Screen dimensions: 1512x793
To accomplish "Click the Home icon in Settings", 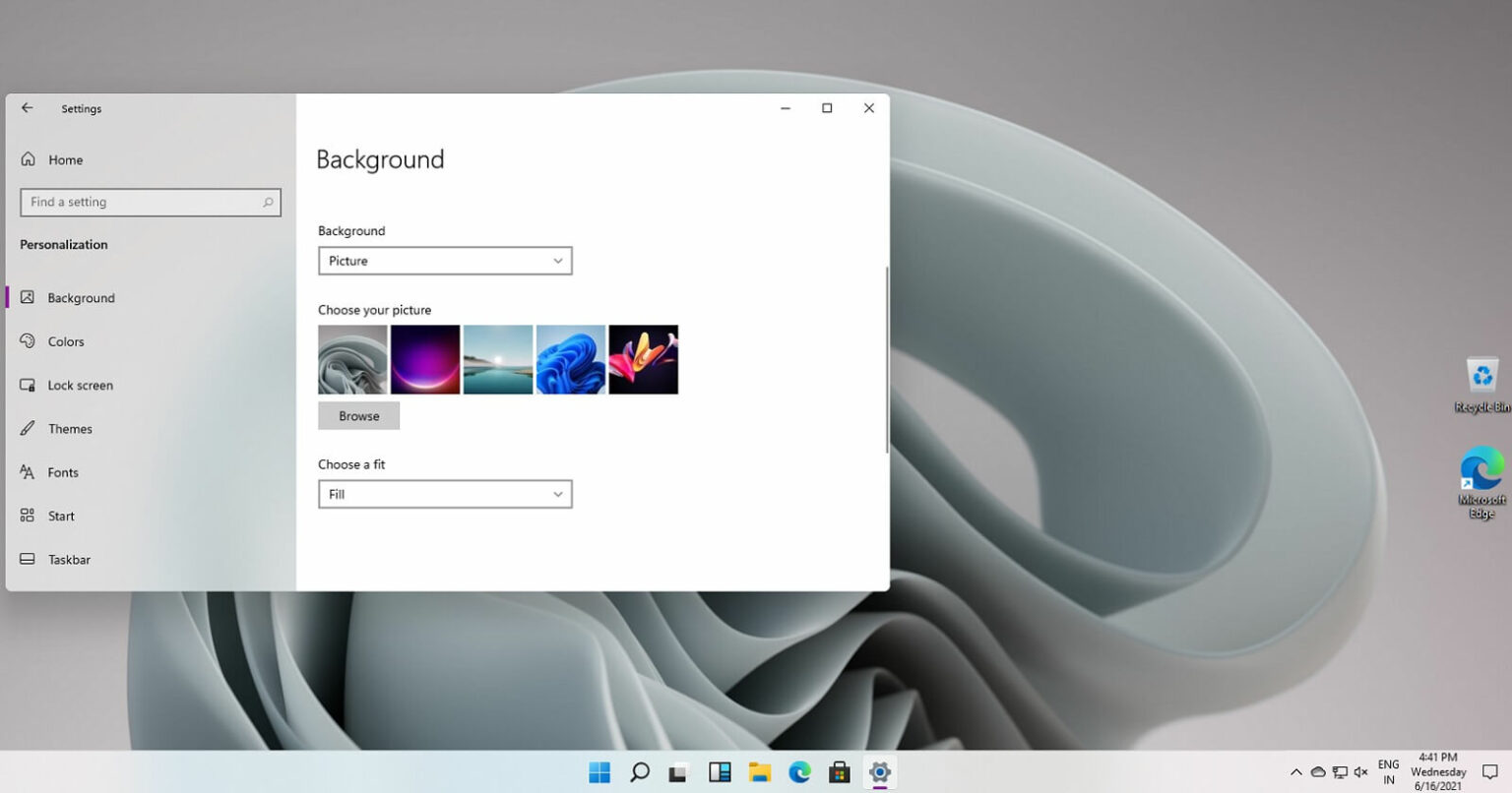I will (x=29, y=158).
